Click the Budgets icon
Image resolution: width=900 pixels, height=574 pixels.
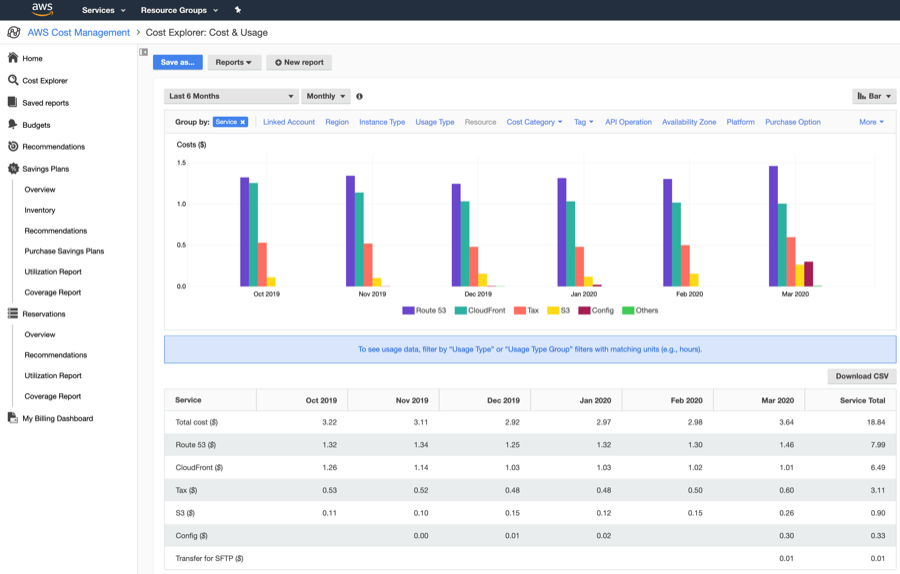[x=13, y=124]
